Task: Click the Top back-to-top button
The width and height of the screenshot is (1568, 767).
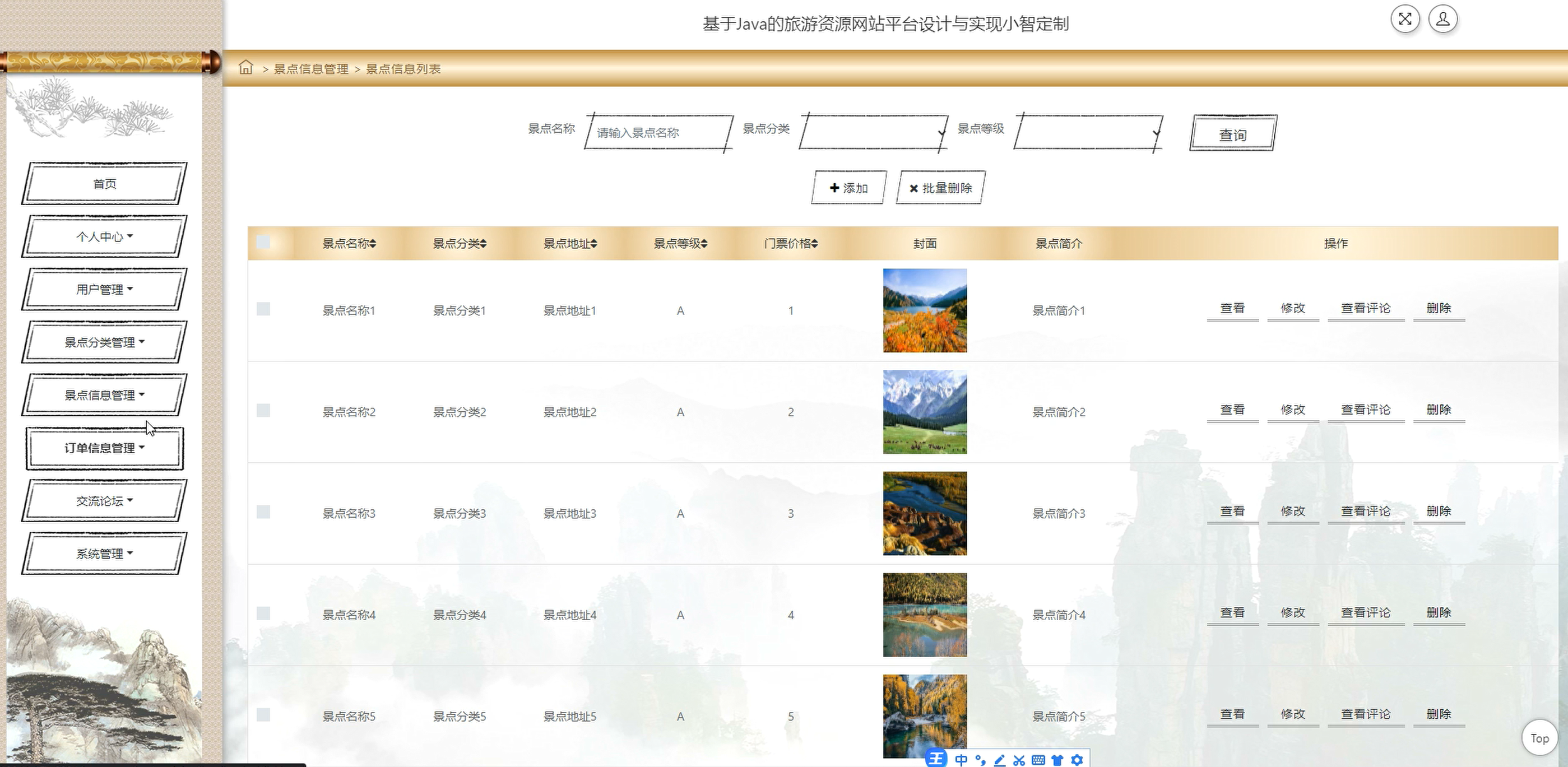Action: coord(1539,738)
